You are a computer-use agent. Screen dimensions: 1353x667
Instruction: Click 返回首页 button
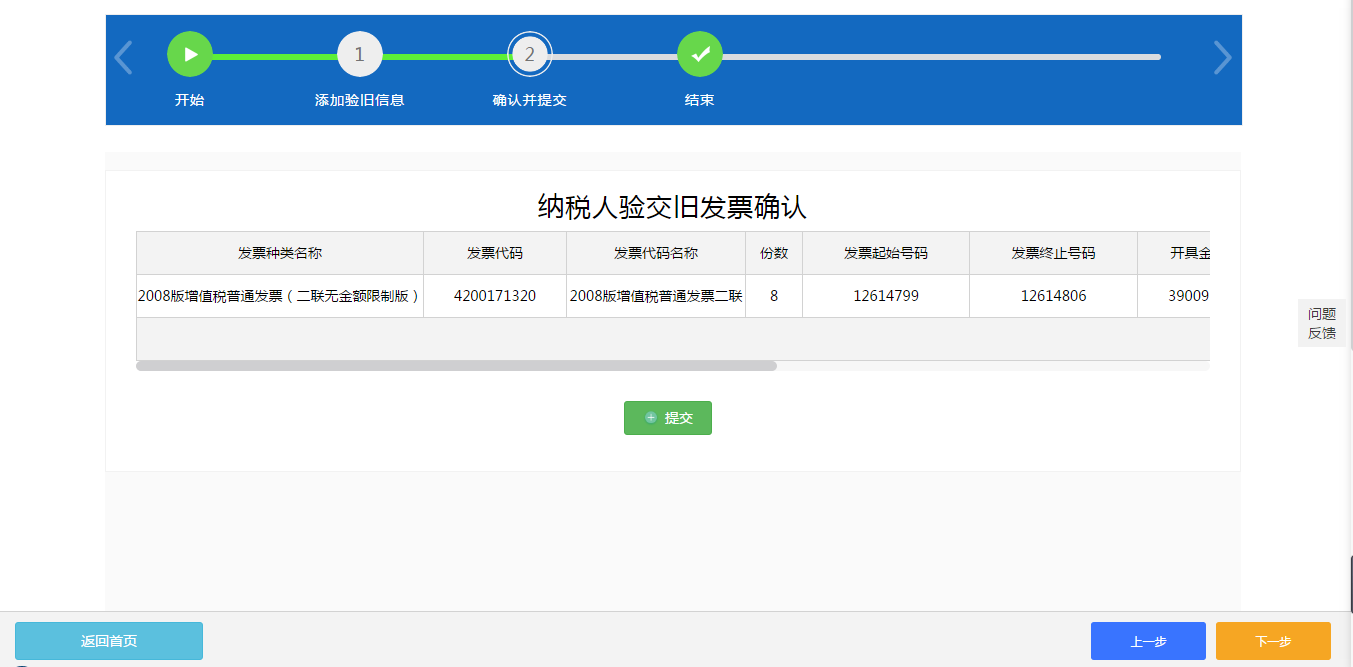point(109,641)
